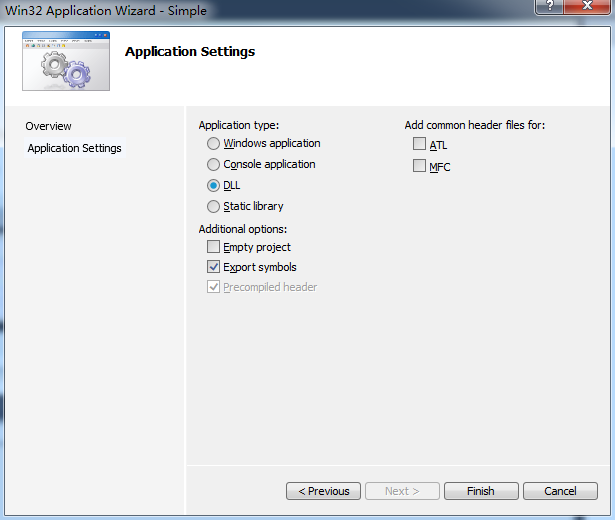Click the Application Settings heading text
This screenshot has height=520, width=615.
(190, 51)
